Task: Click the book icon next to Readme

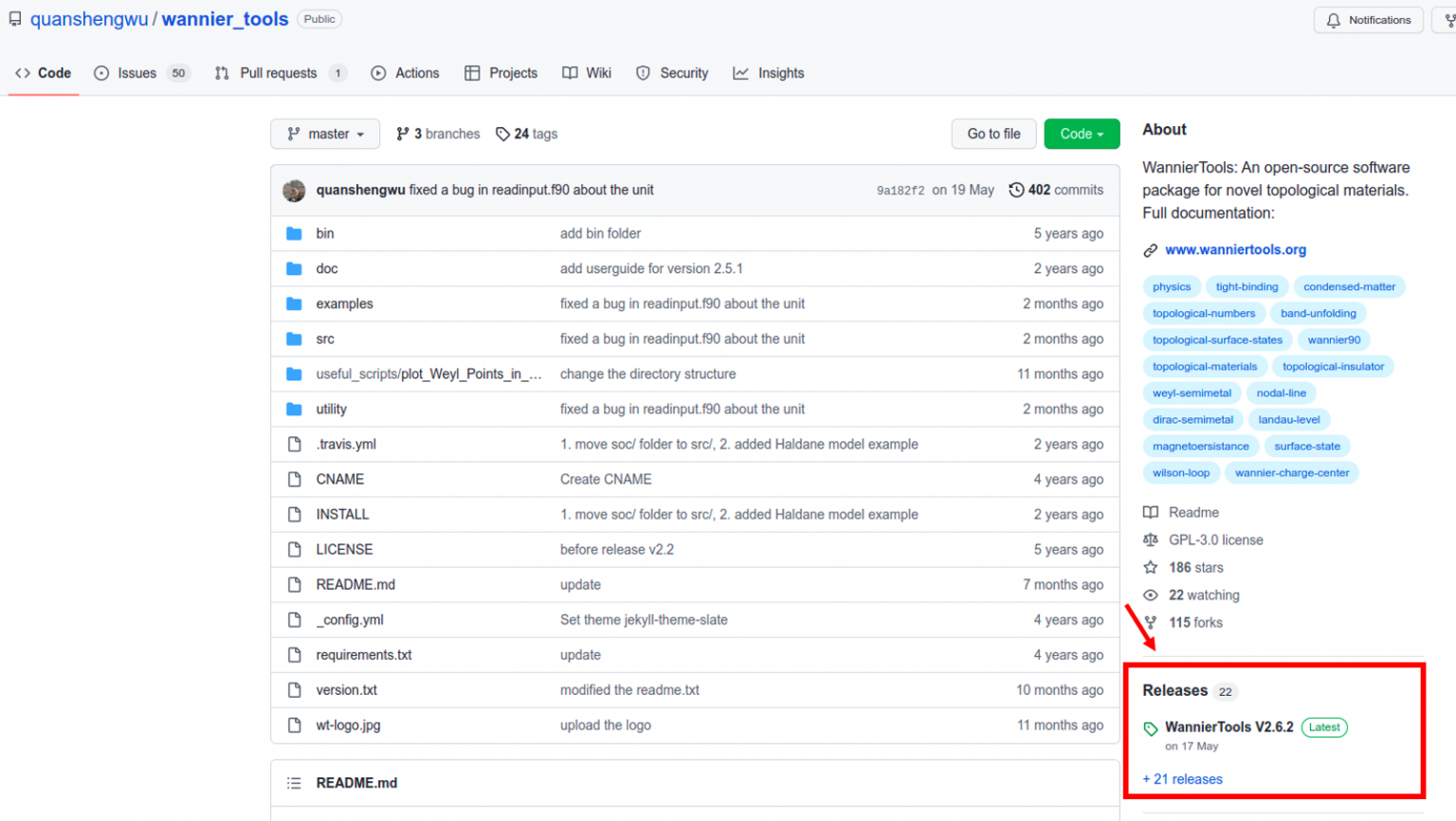Action: click(x=1150, y=512)
